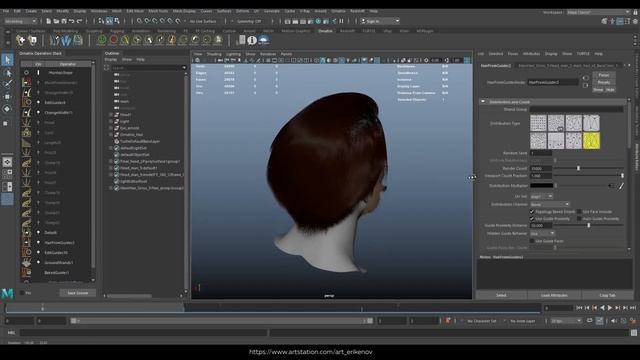Toggle the Use Guide Proximity checkbox
The width and height of the screenshot is (640, 360).
tap(532, 219)
